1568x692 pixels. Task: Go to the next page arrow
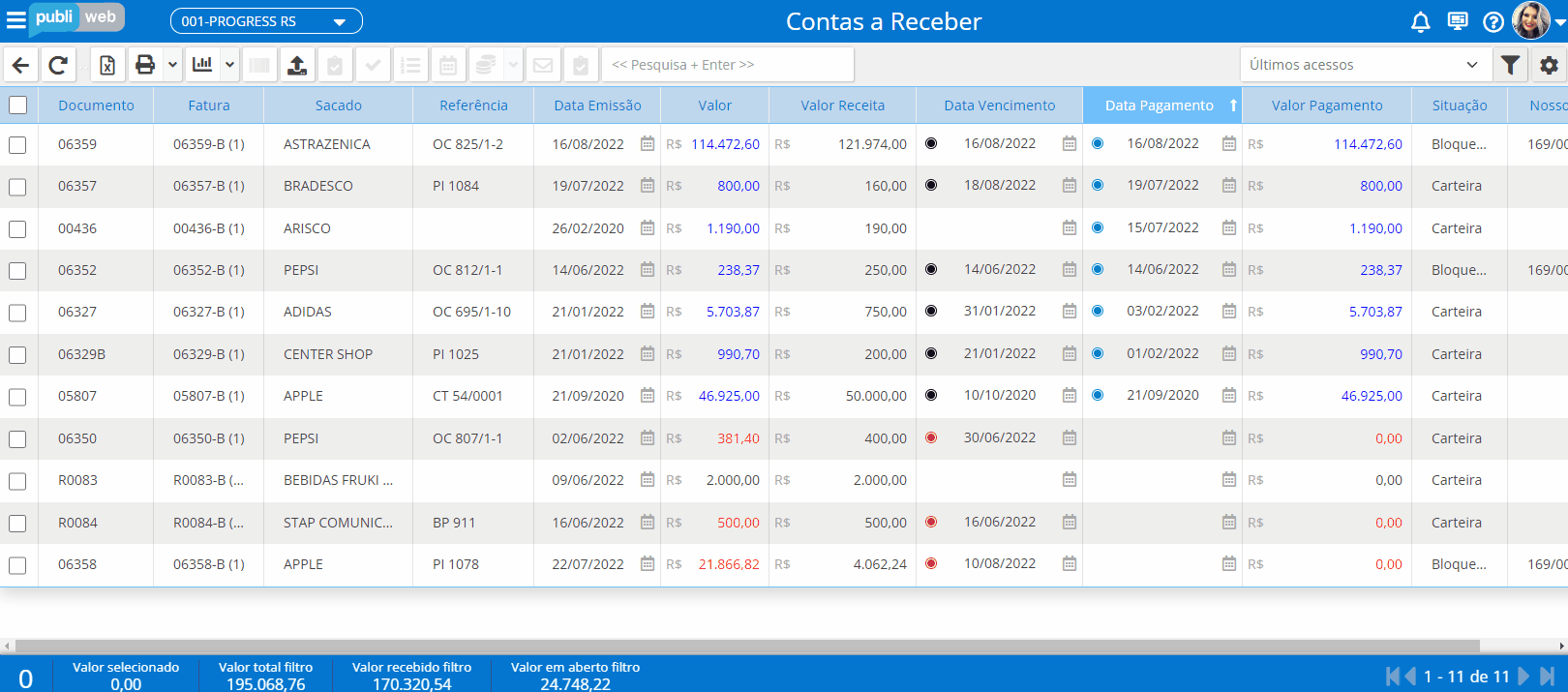pyautogui.click(x=1524, y=677)
